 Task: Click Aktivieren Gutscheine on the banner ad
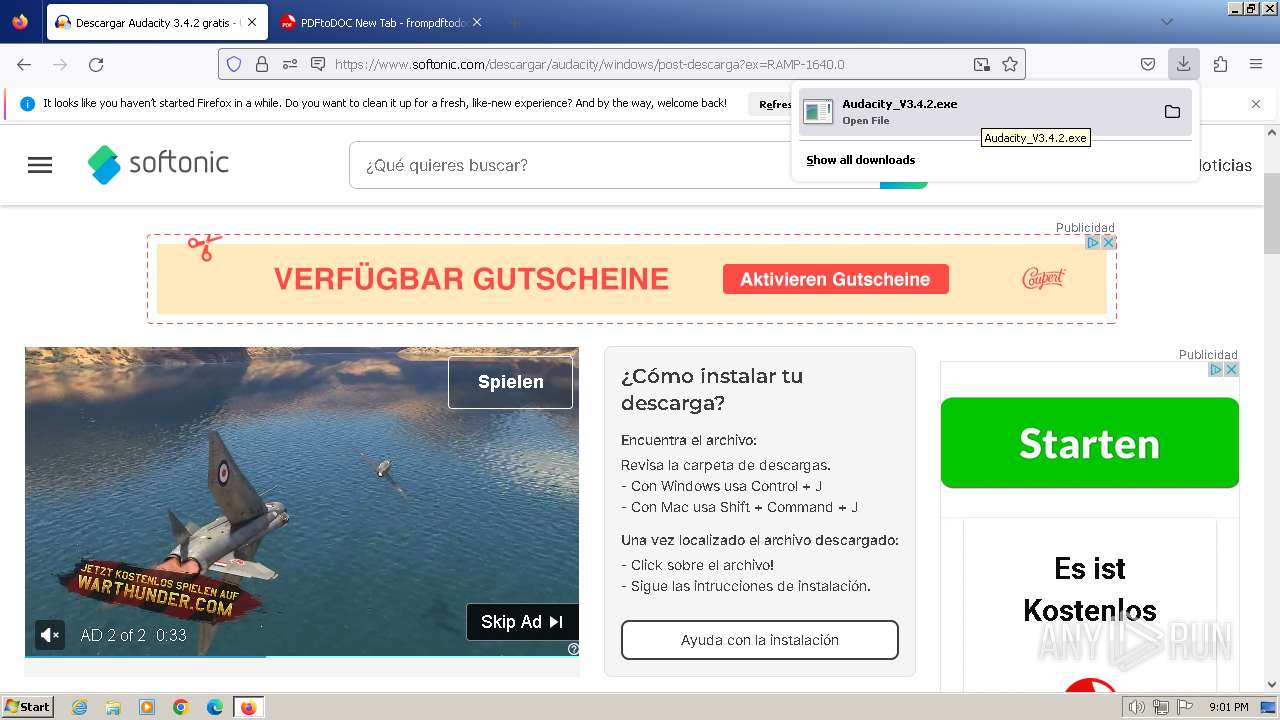835,279
